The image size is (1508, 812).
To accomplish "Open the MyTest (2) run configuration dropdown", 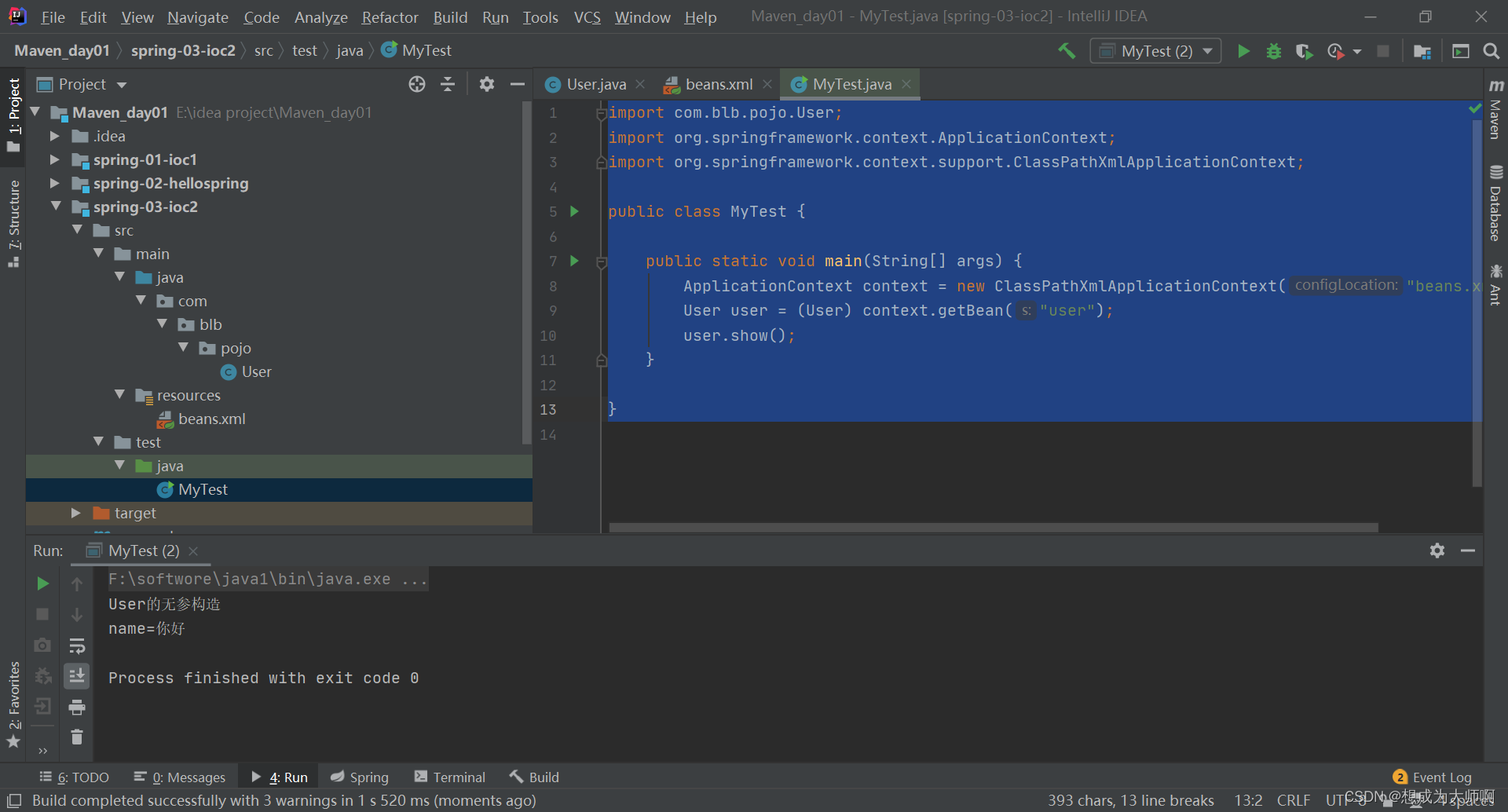I will (1155, 51).
